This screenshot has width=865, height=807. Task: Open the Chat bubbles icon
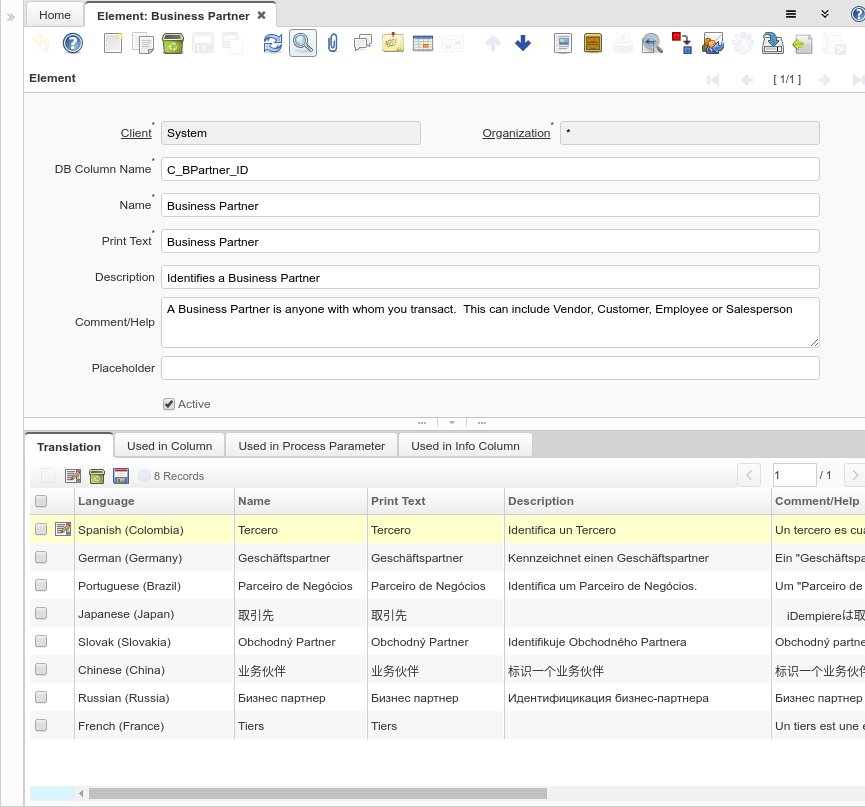(x=363, y=43)
